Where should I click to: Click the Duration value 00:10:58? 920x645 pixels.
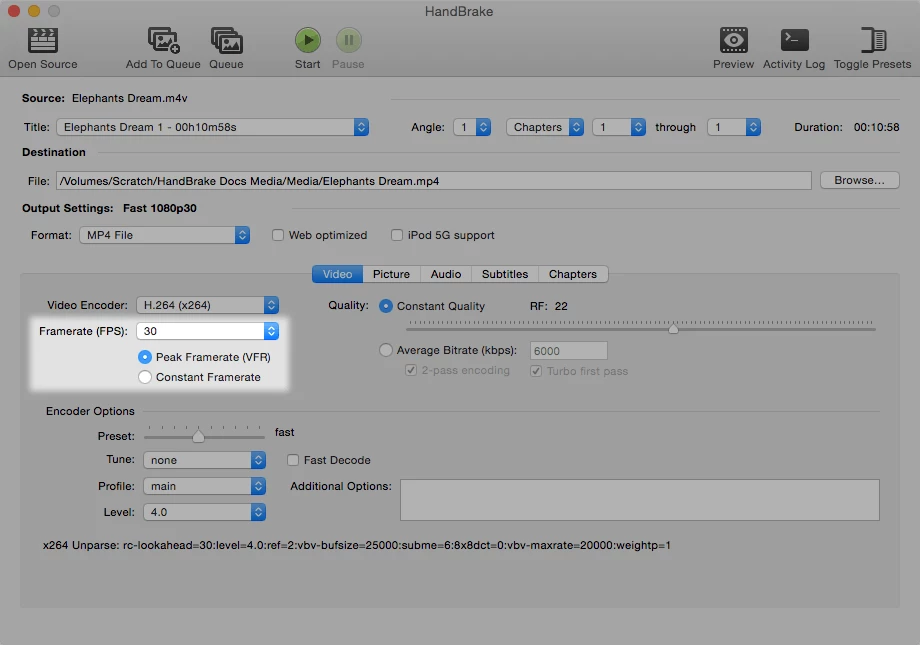click(876, 127)
